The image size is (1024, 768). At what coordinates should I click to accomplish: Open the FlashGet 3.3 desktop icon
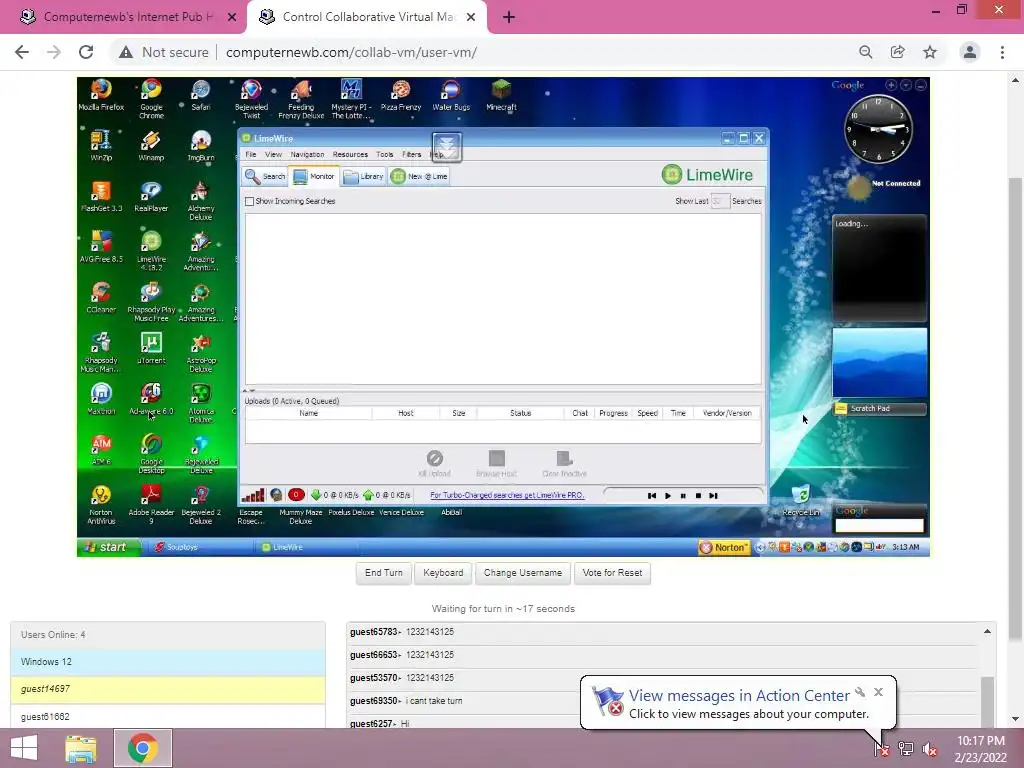coord(101,196)
